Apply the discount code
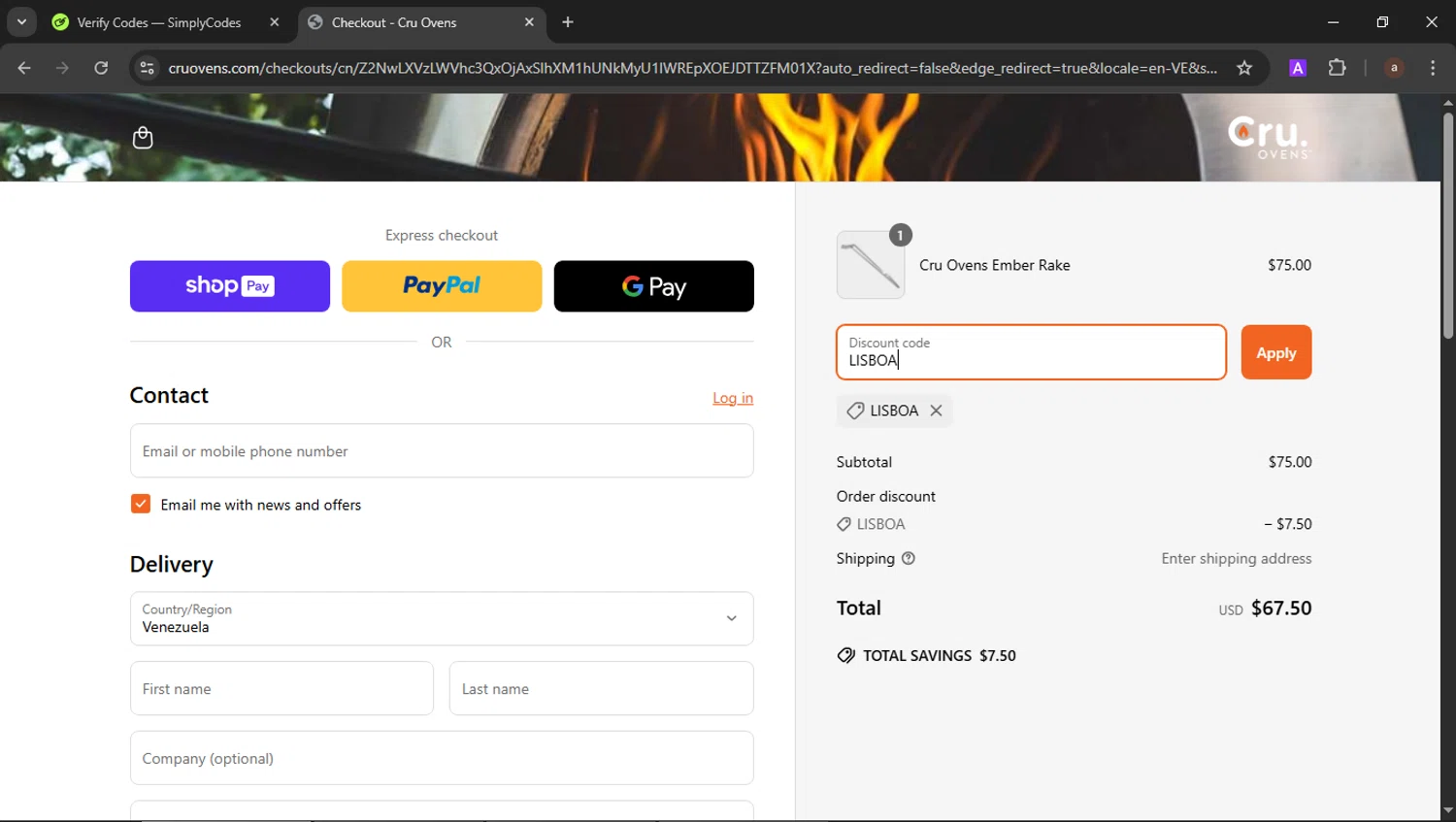 [x=1276, y=352]
